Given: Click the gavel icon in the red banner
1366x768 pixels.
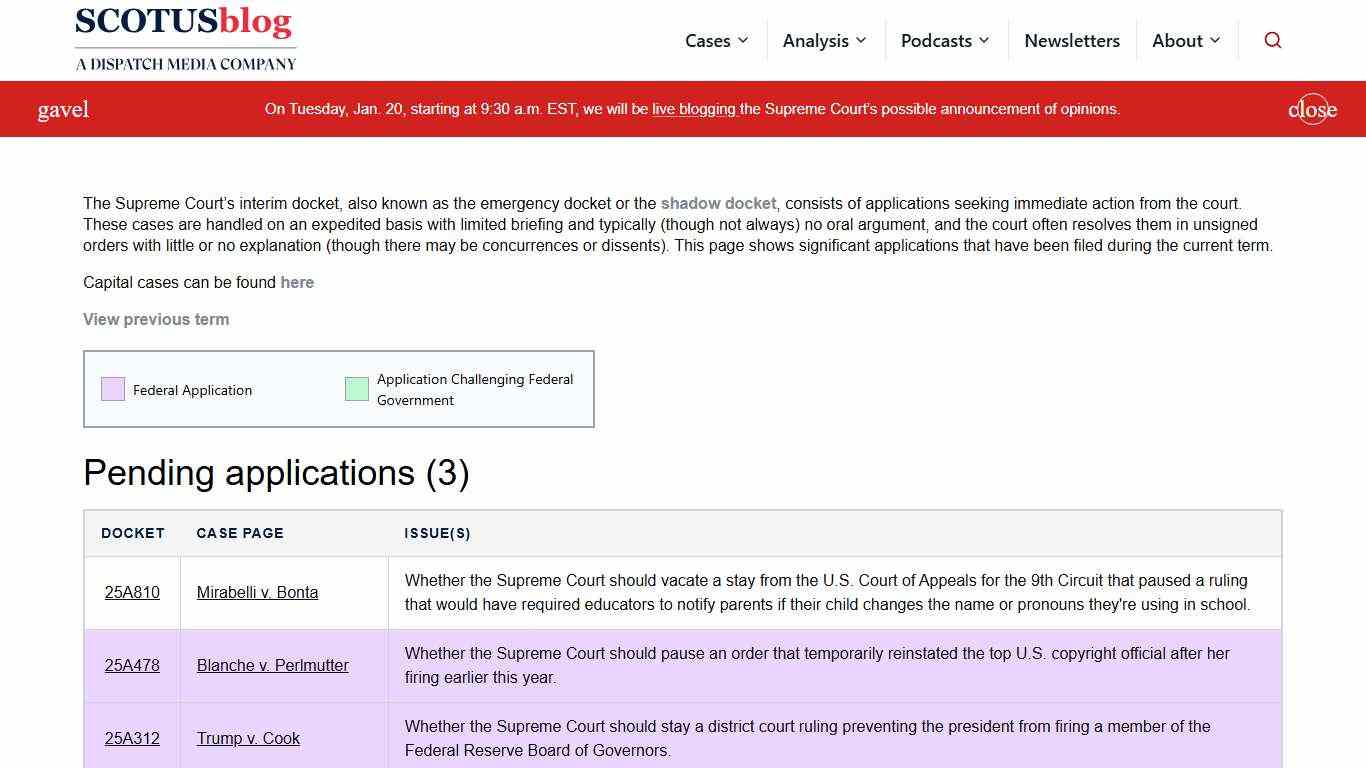Looking at the screenshot, I should coord(63,109).
